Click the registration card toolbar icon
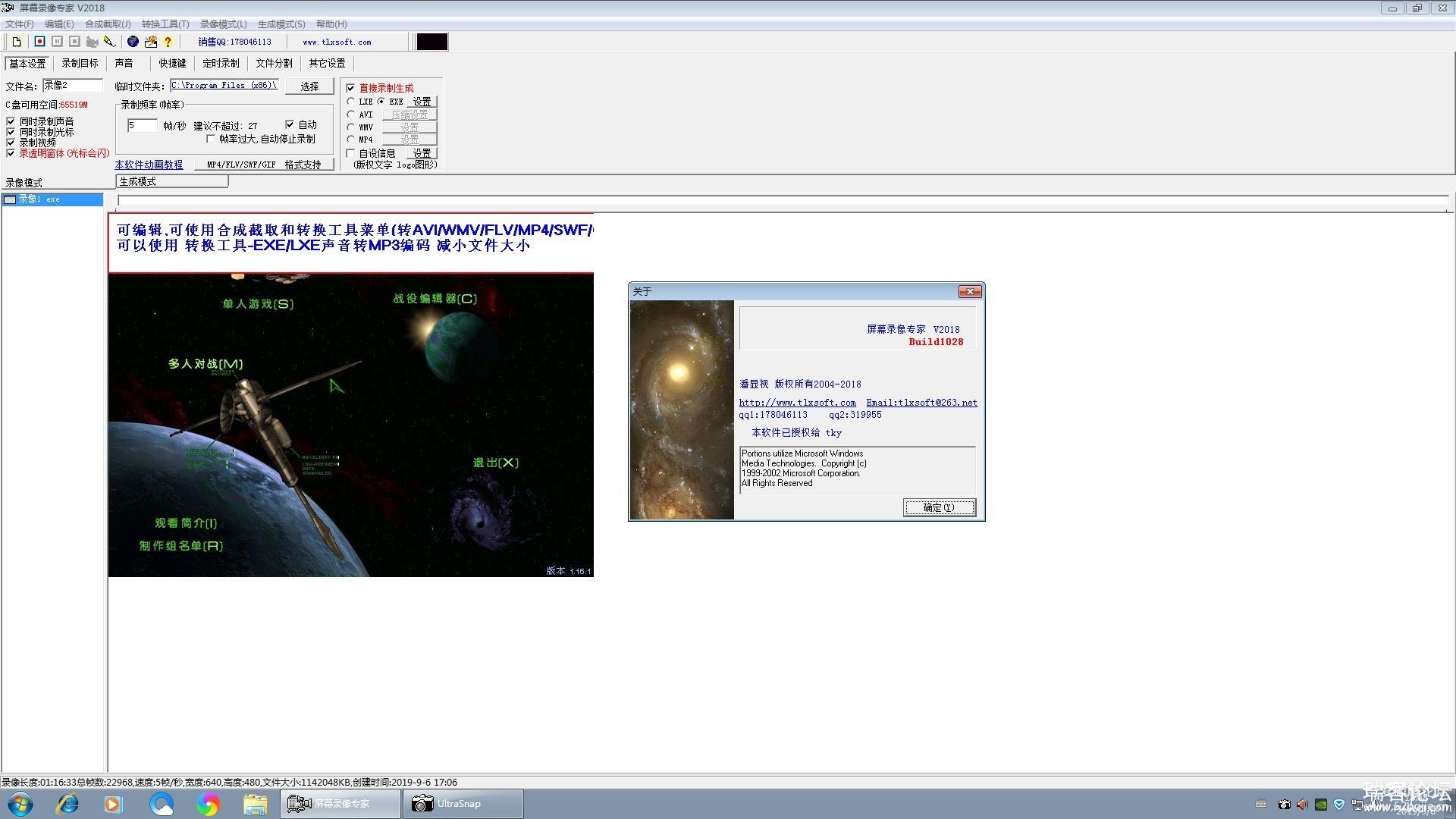 (x=151, y=42)
